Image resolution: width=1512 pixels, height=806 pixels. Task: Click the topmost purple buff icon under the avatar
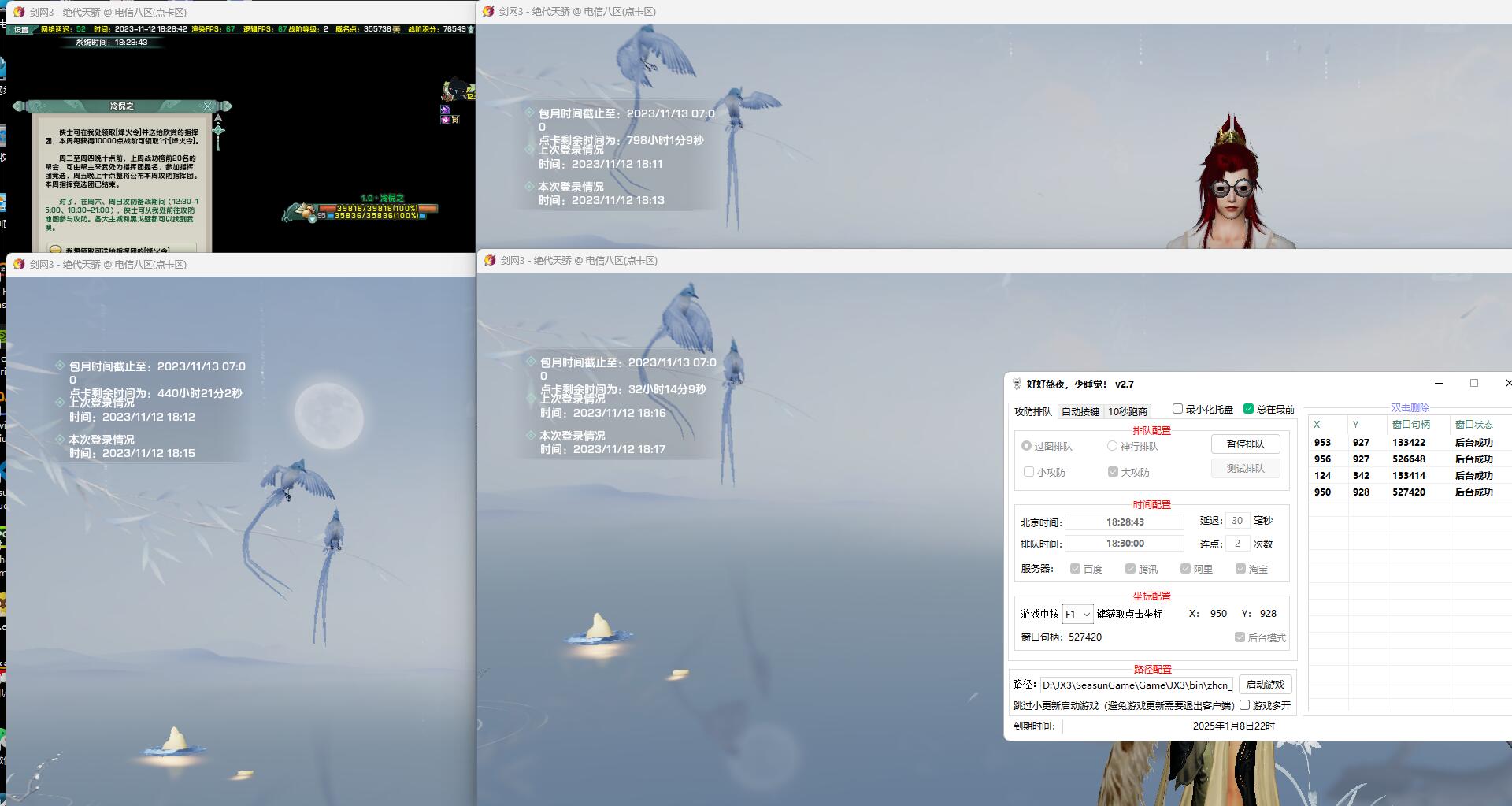[446, 110]
